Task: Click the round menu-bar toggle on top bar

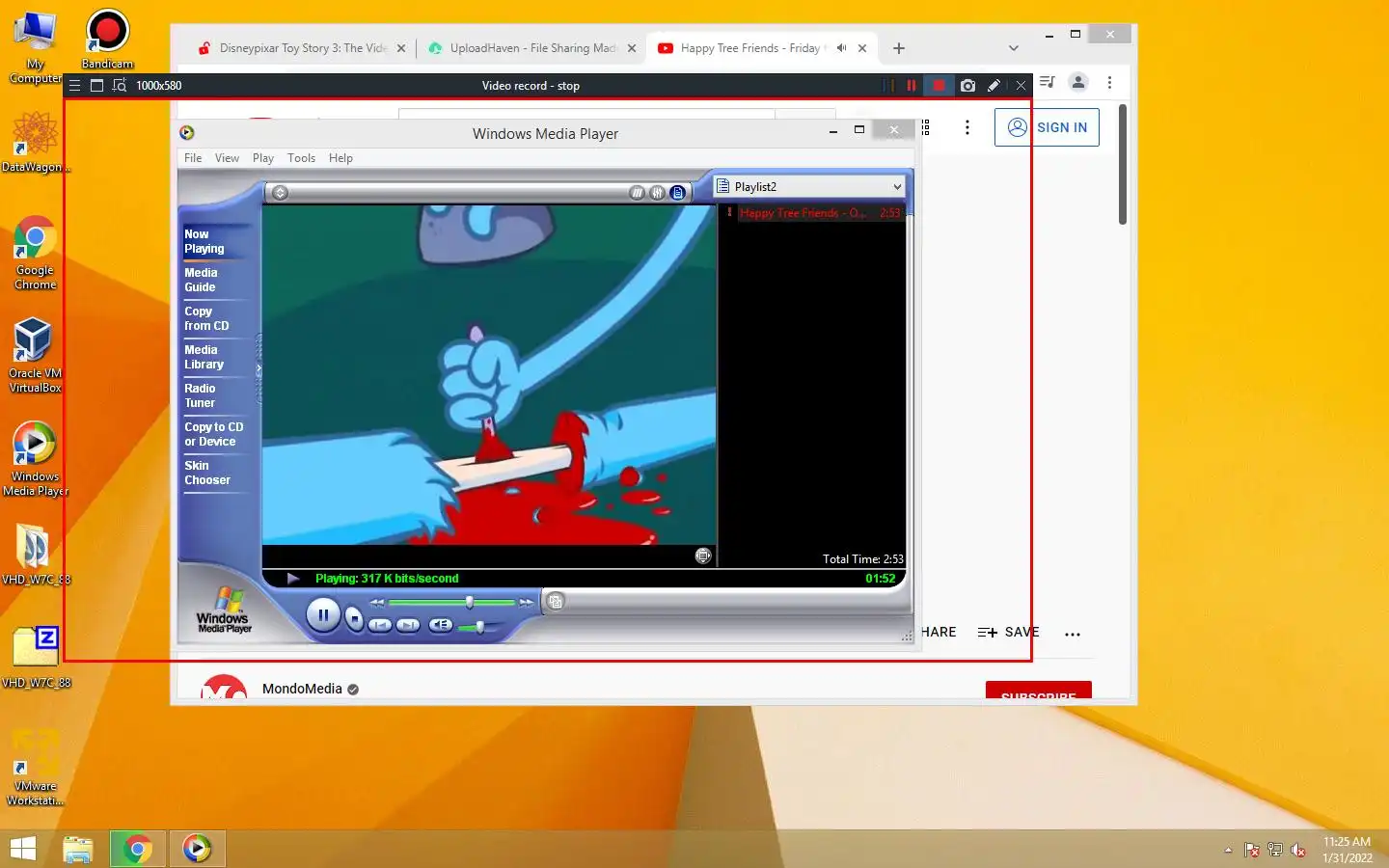Action: coord(280,193)
